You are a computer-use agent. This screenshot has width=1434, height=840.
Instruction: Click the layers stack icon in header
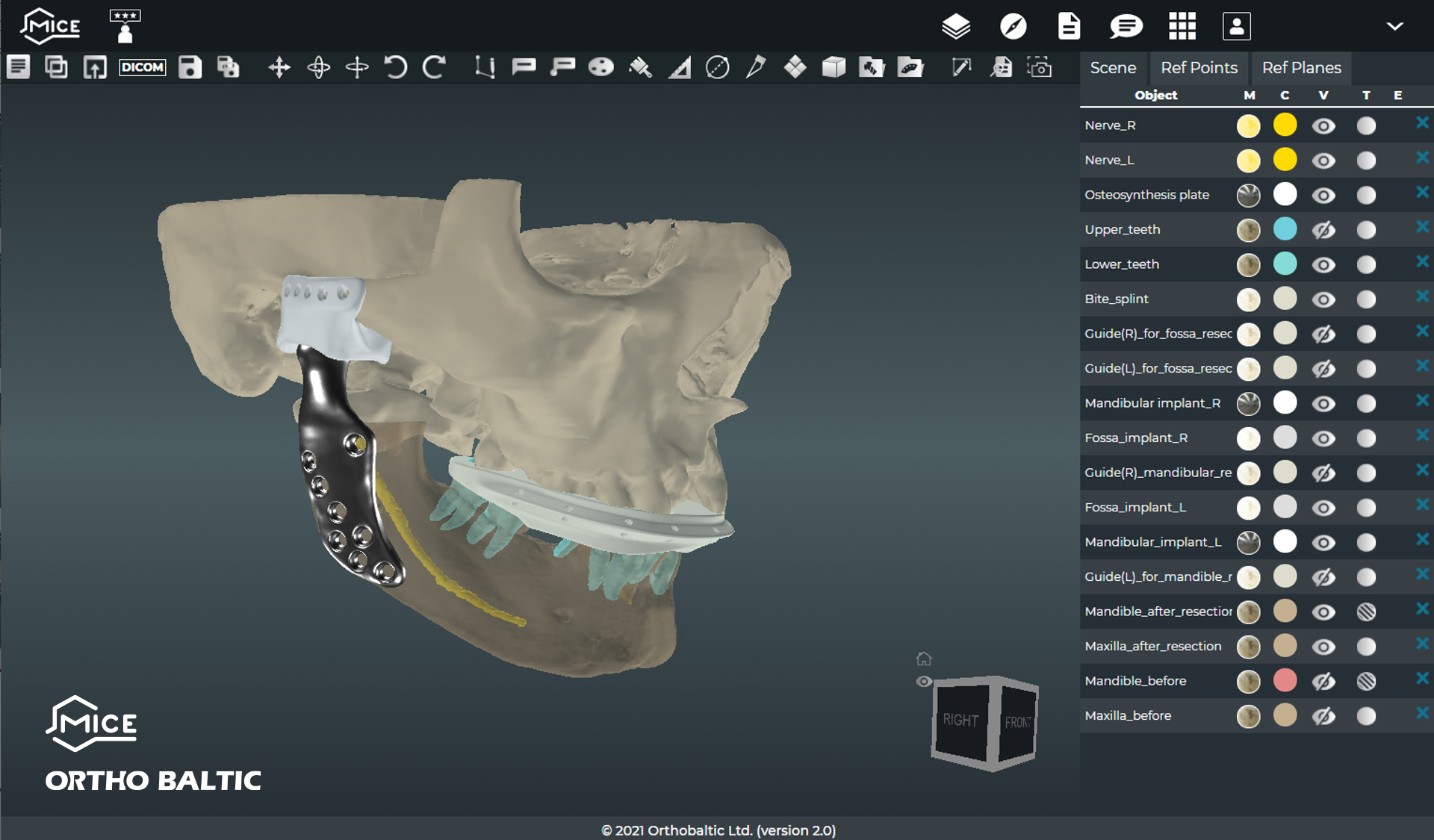[956, 27]
